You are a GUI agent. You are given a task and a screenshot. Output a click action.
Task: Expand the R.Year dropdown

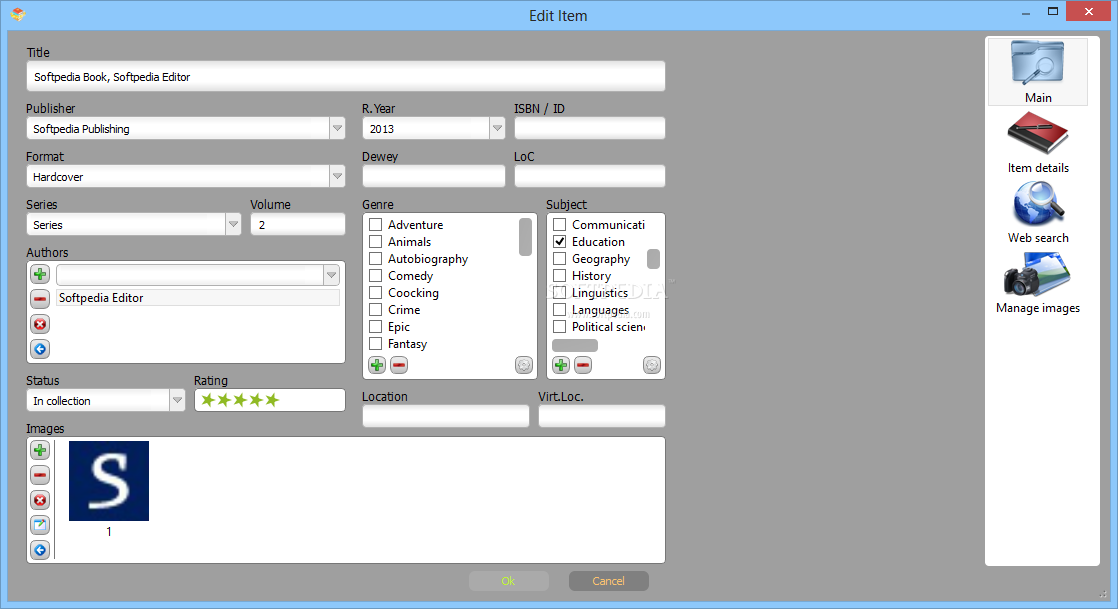click(497, 128)
